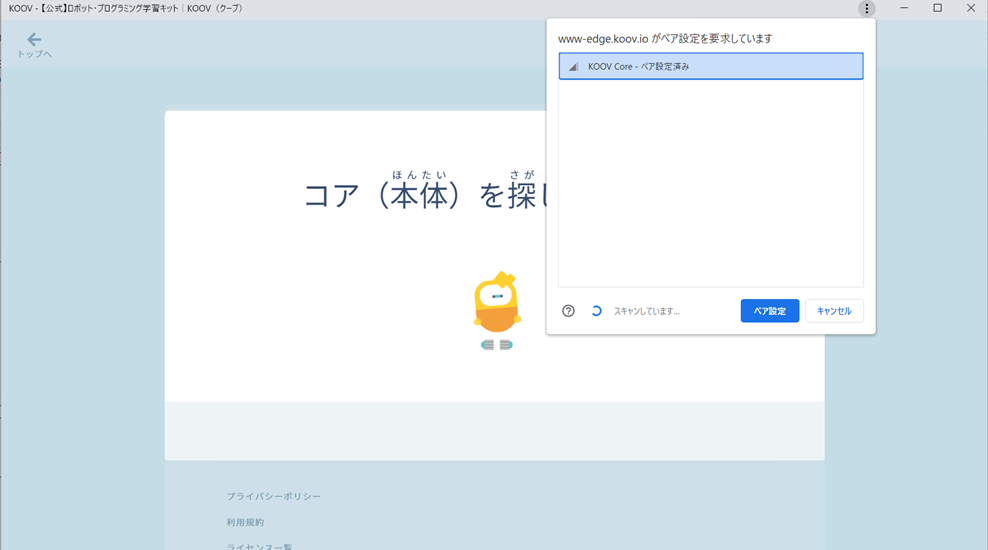The width and height of the screenshot is (988, 550).
Task: Select KOOV Core - ペア設定済み device
Action: click(x=710, y=67)
